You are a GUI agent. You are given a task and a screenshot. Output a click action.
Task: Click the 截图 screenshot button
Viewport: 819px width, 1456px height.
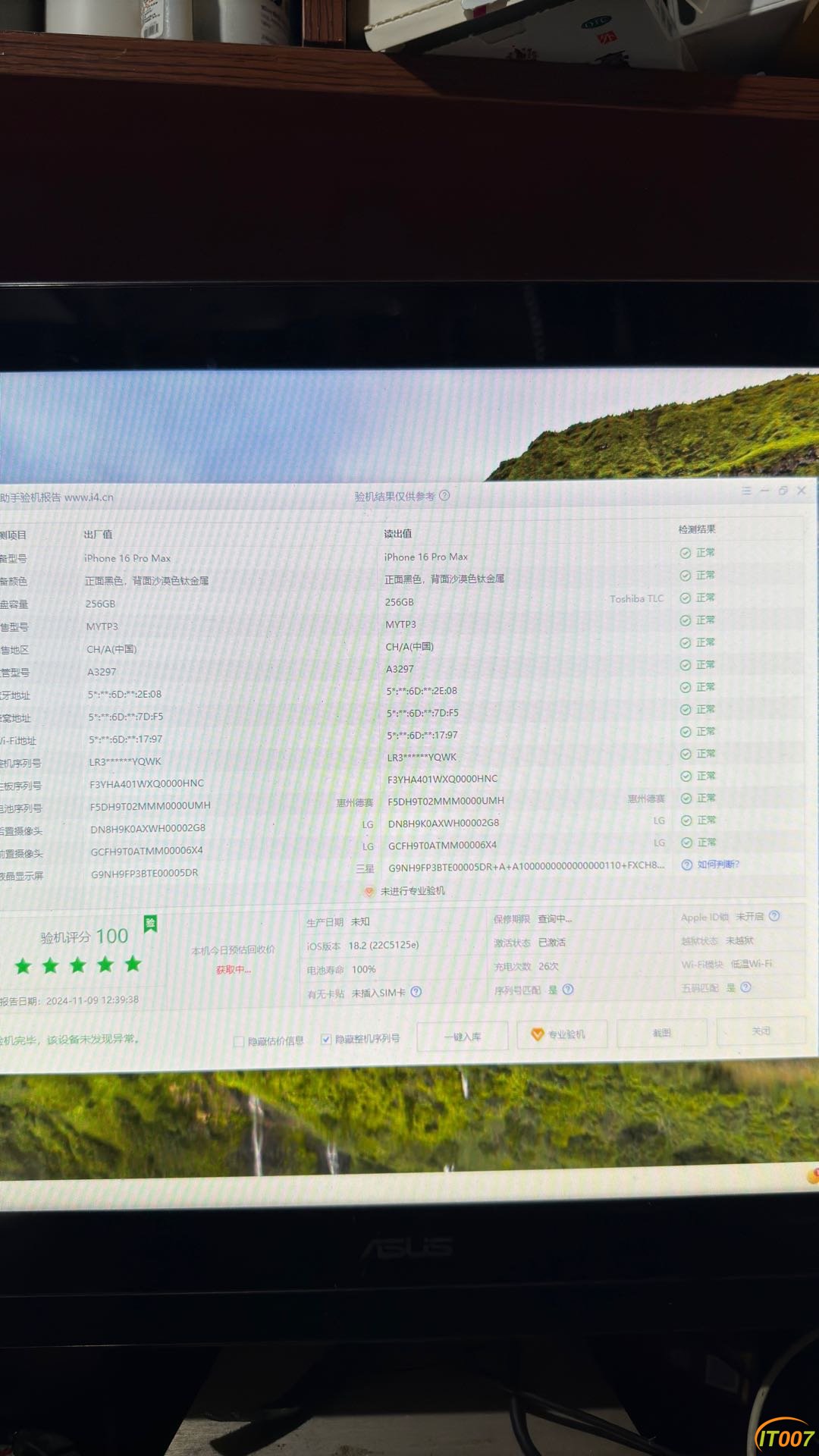click(x=662, y=1033)
